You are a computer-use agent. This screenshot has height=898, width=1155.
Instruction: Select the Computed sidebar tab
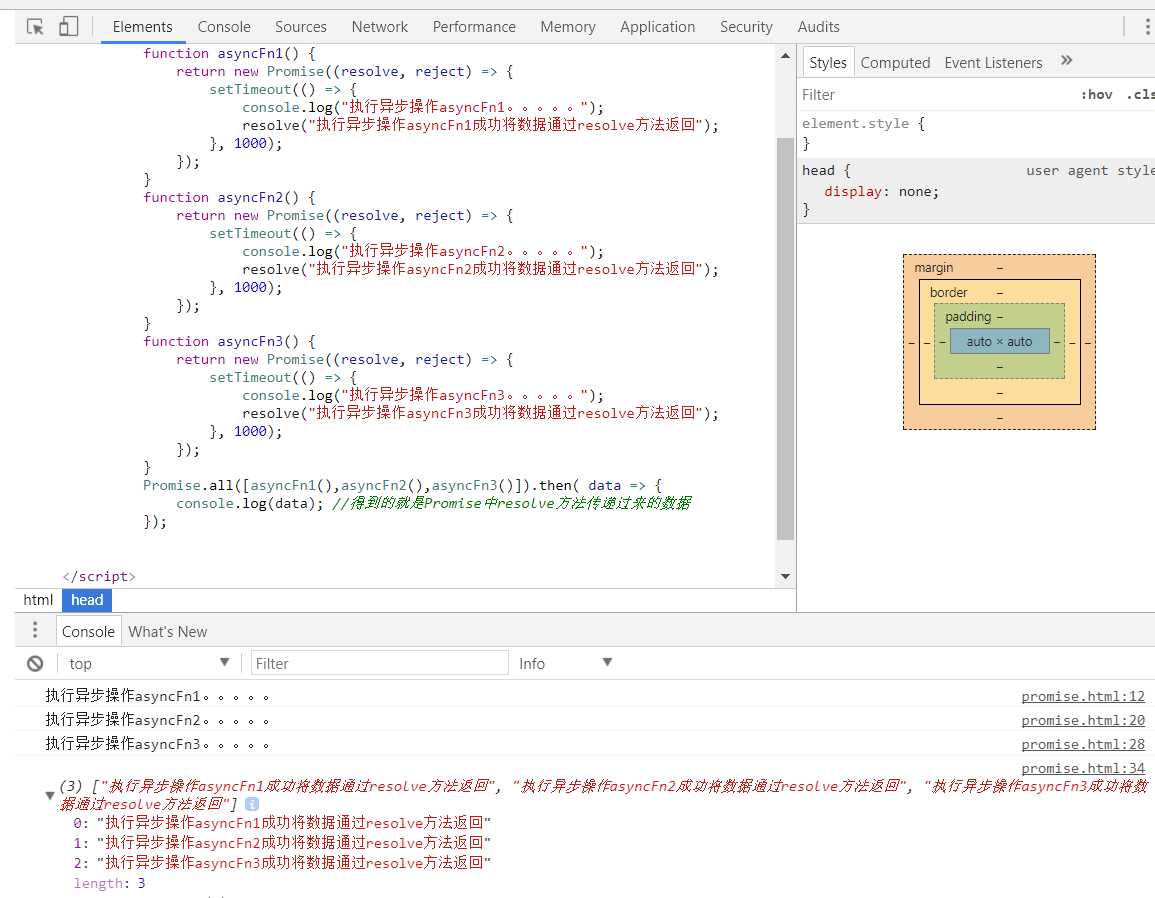point(895,63)
